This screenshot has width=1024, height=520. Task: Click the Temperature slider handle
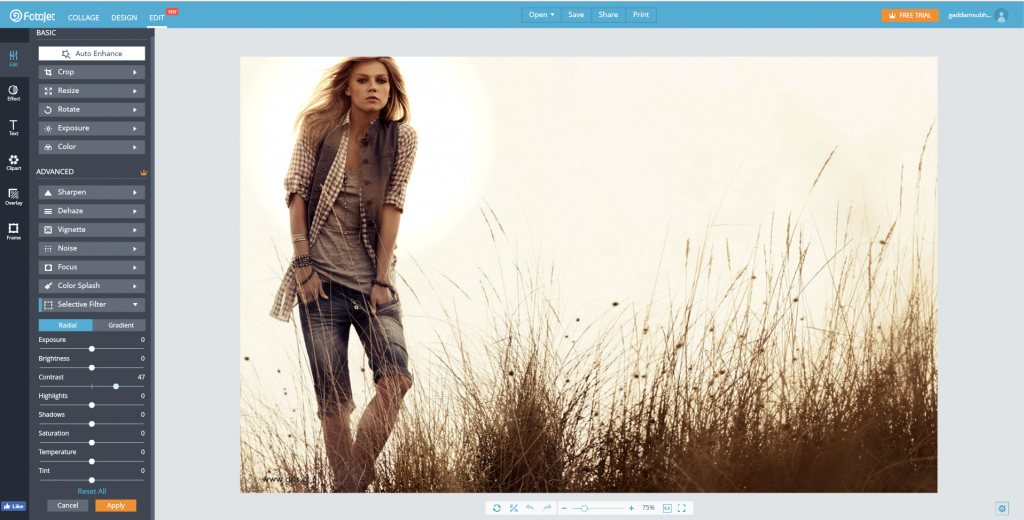(91, 461)
